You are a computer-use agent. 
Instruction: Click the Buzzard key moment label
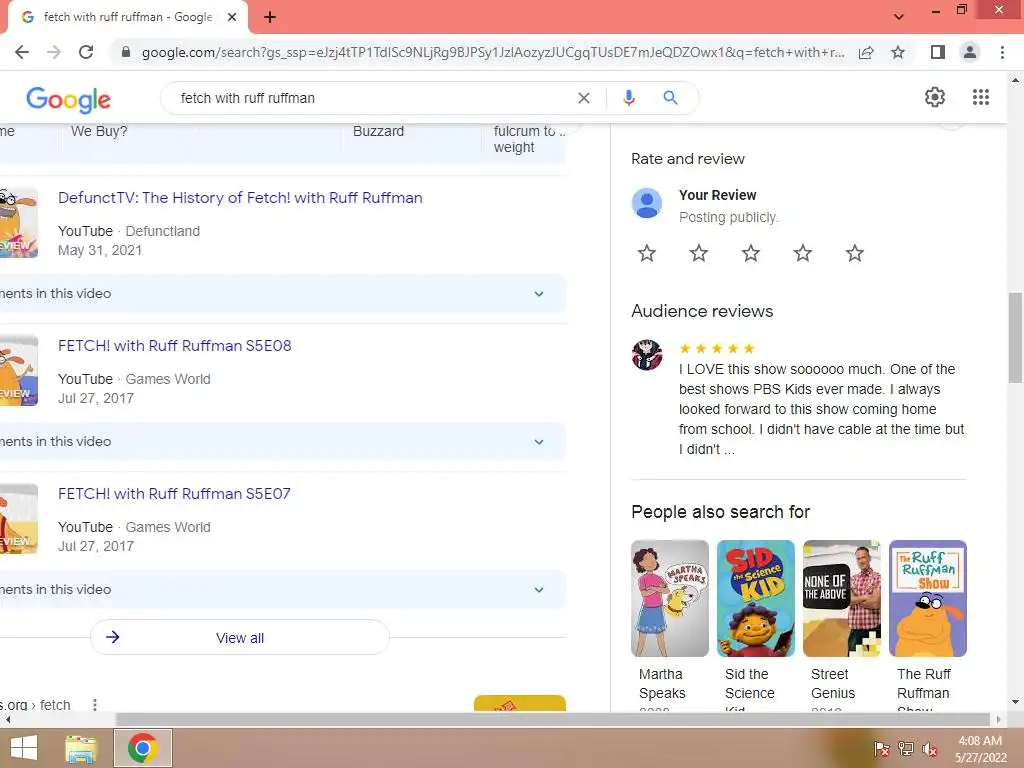378,131
